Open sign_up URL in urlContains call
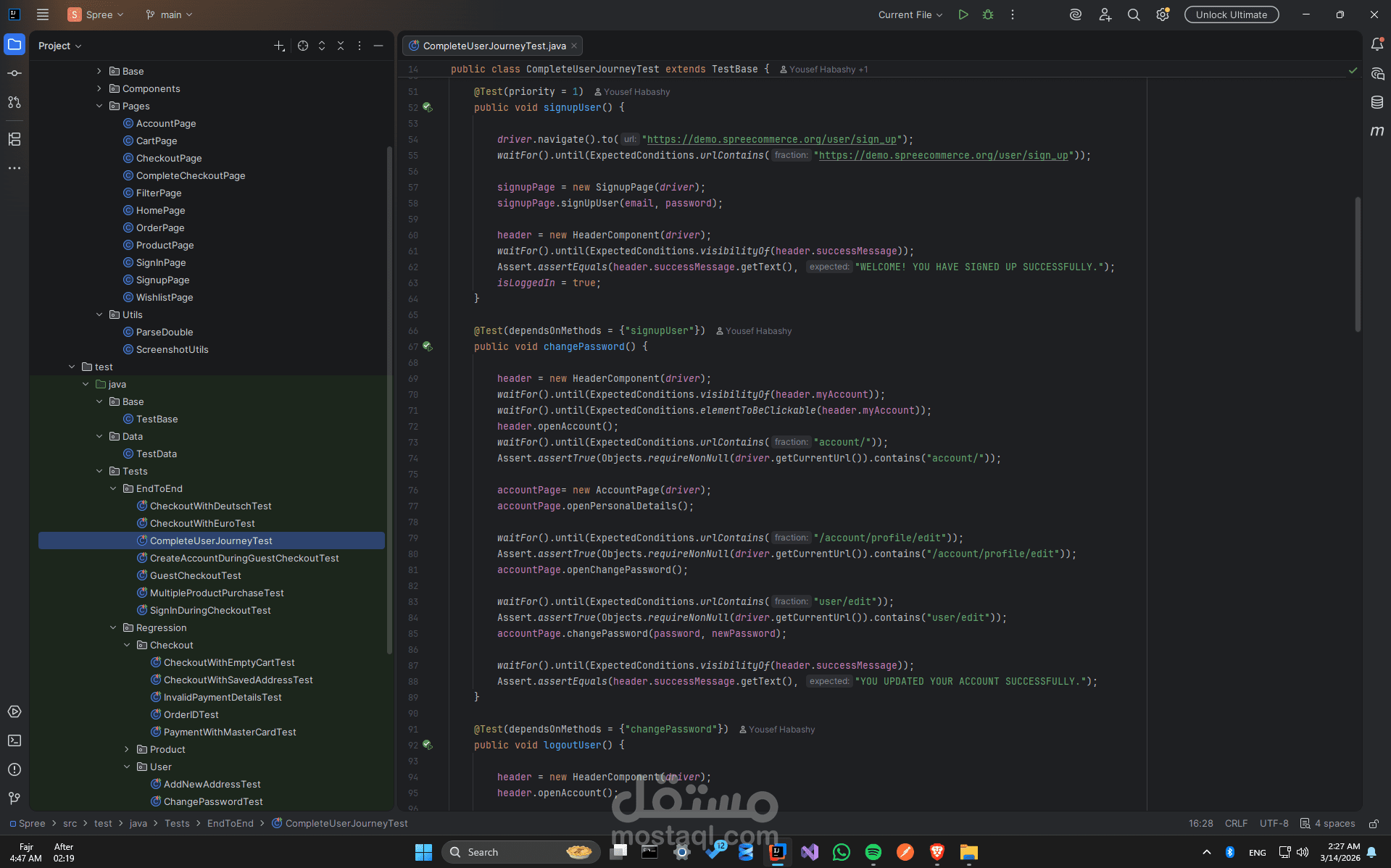The width and height of the screenshot is (1391, 868). (x=944, y=155)
